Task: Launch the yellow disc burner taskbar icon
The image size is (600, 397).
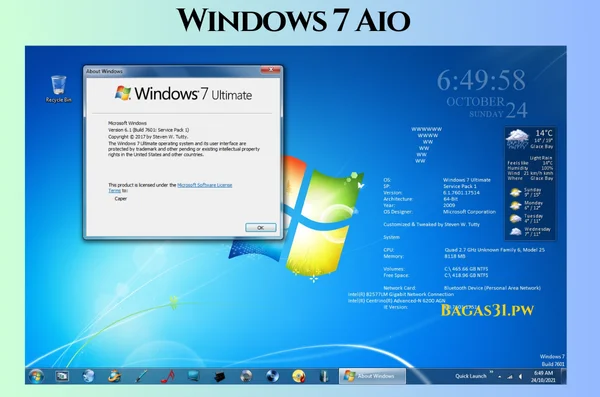Action: coord(298,376)
